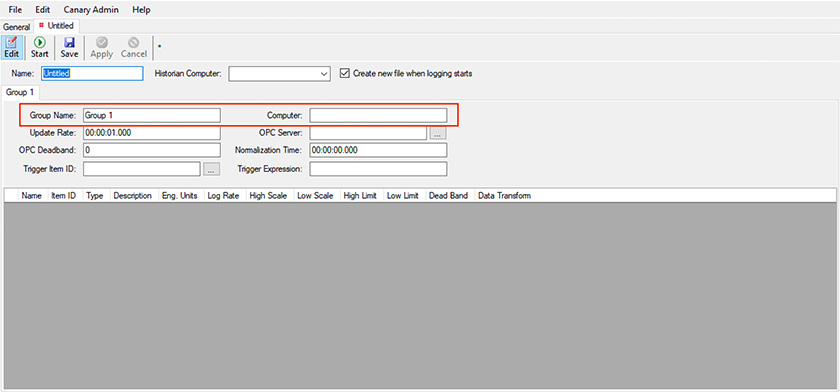Switch to the General tab

[x=17, y=26]
